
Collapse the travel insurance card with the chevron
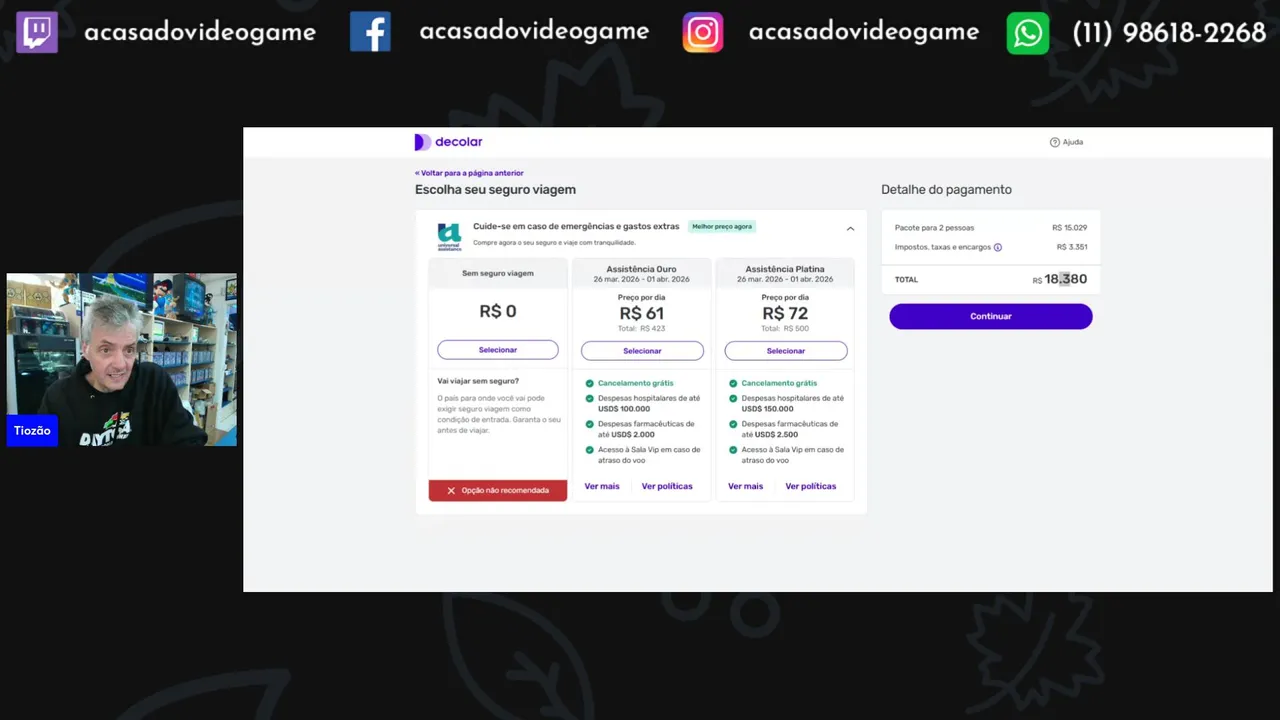point(850,228)
